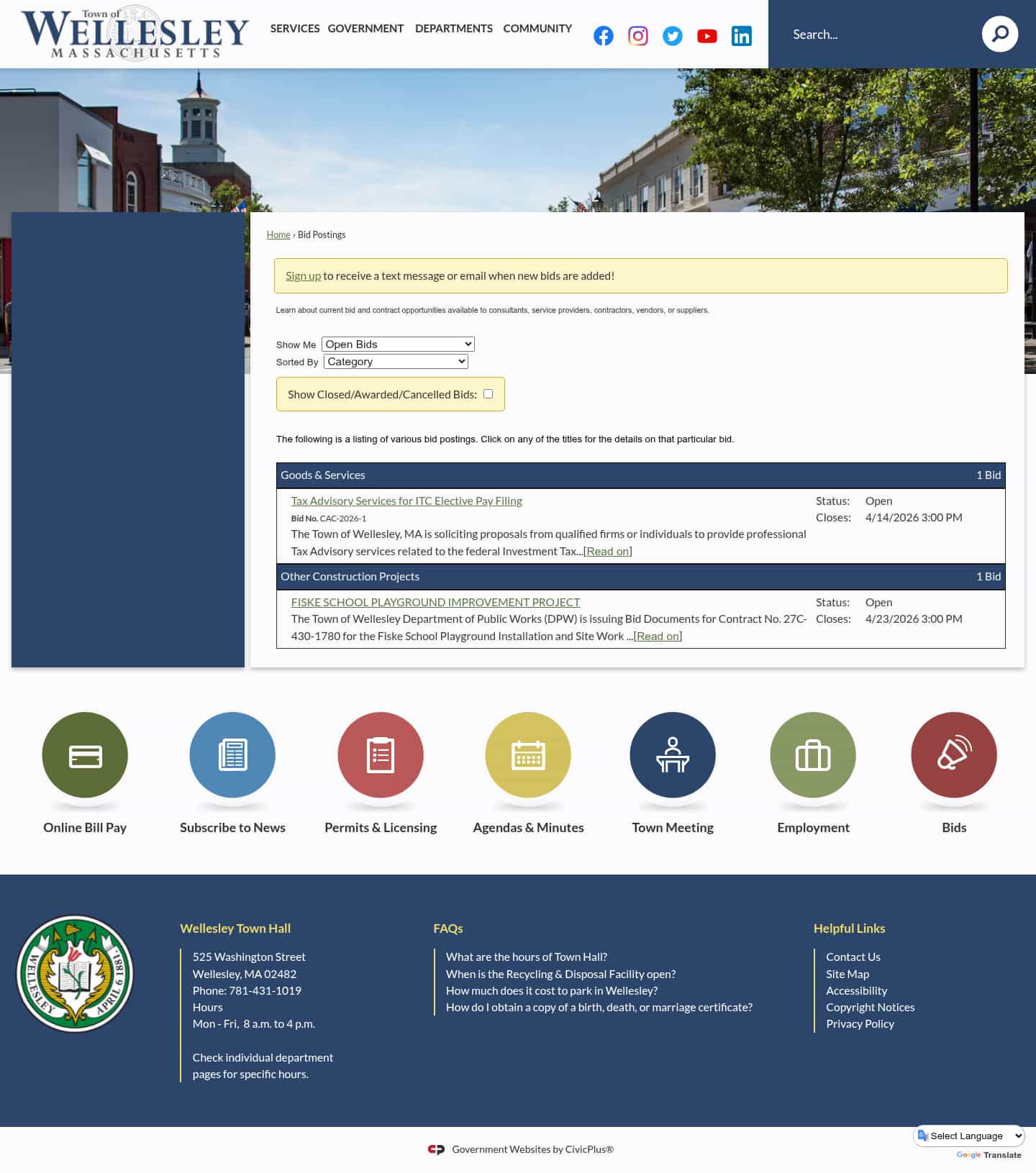Open Subscribe to News circle icon
1036x1173 pixels.
232,755
